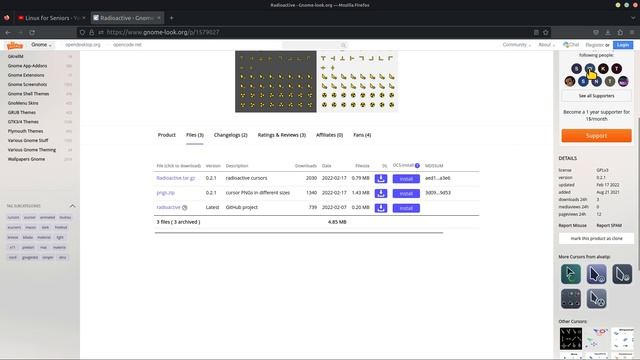This screenshot has width=640, height=360.
Task: Open the reader view icon in address bar
Action: pyautogui.click(x=536, y=32)
